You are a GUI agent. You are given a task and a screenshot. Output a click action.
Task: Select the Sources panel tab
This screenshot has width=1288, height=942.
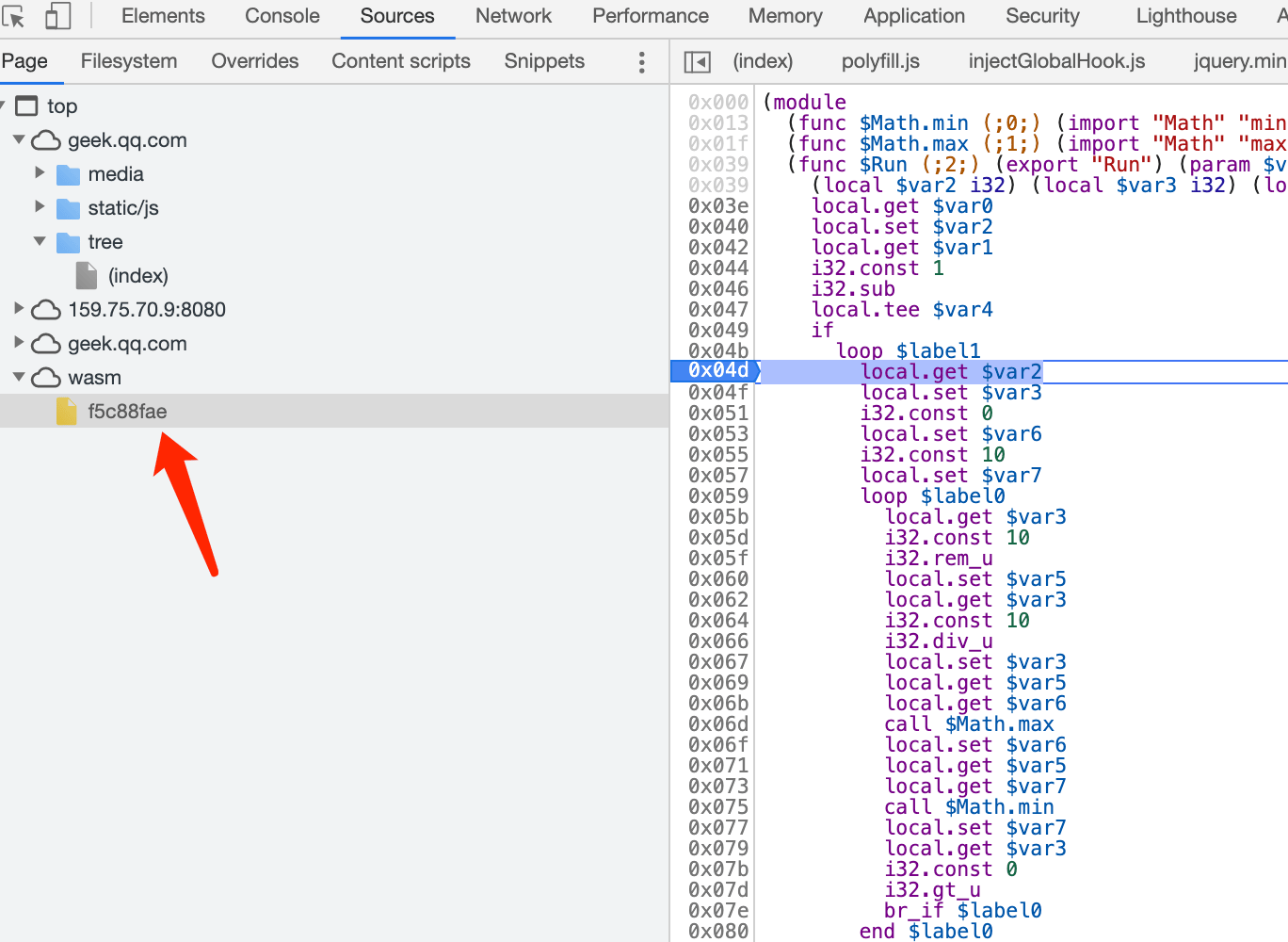[397, 16]
